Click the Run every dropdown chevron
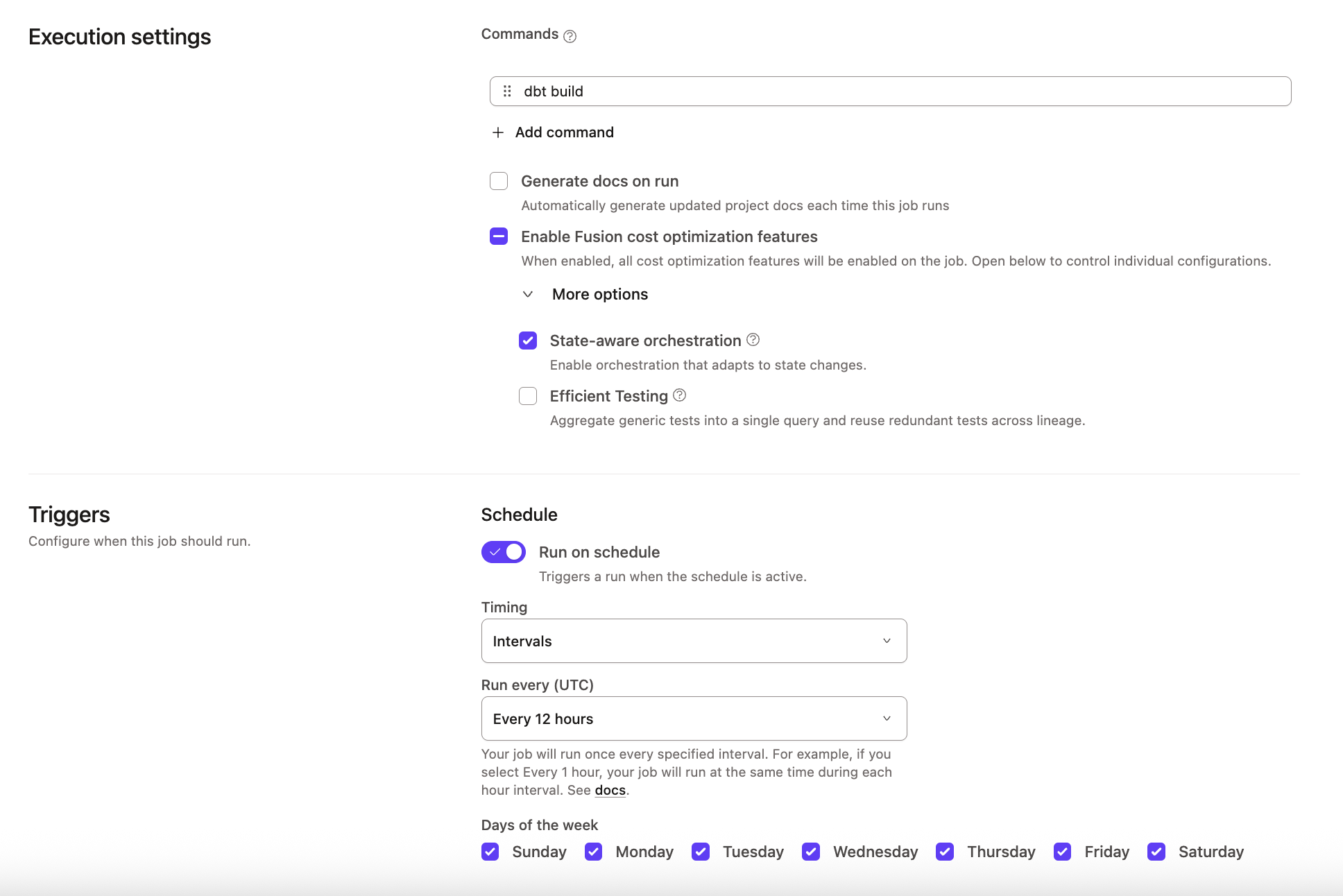This screenshot has height=896, width=1343. (887, 718)
